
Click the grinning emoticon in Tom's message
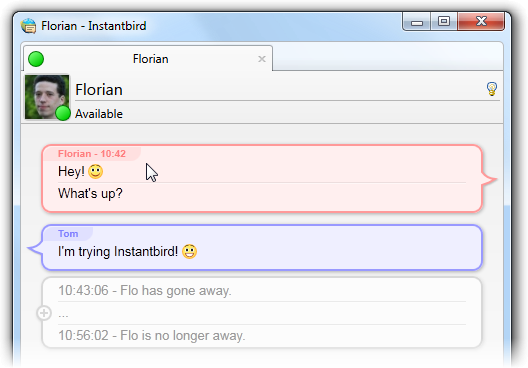(190, 252)
